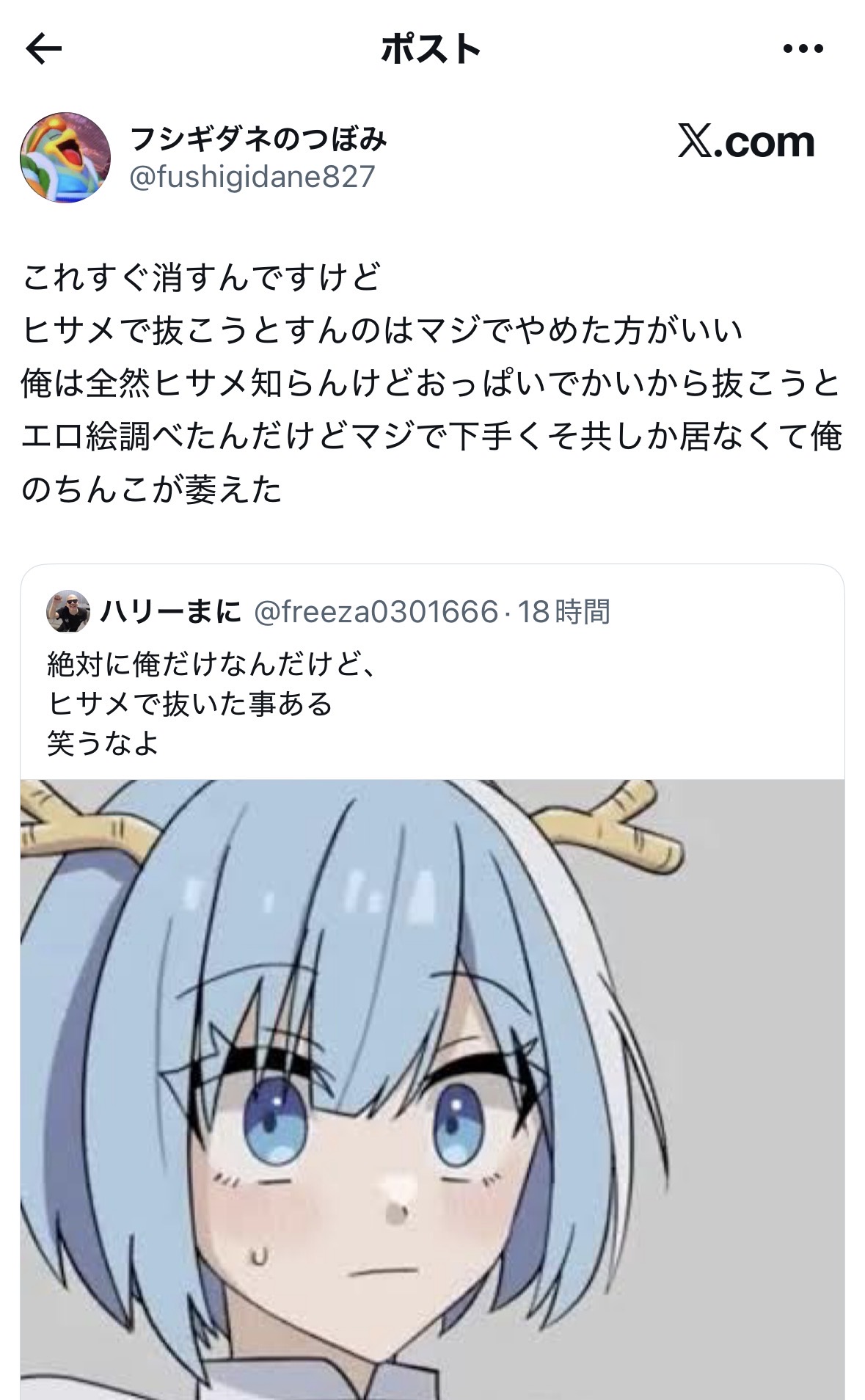Open the quoted post's anime character image
Viewport: 865px width, 1400px height.
432,1089
